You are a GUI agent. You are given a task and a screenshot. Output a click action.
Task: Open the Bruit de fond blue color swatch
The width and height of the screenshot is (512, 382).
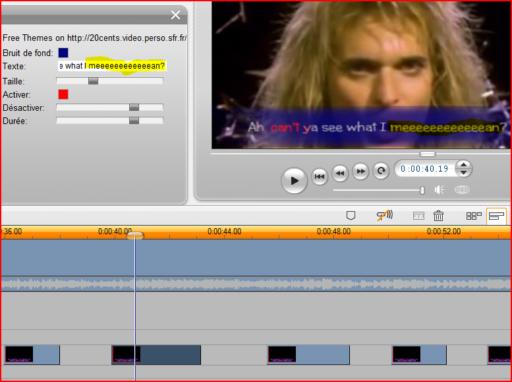(x=63, y=53)
